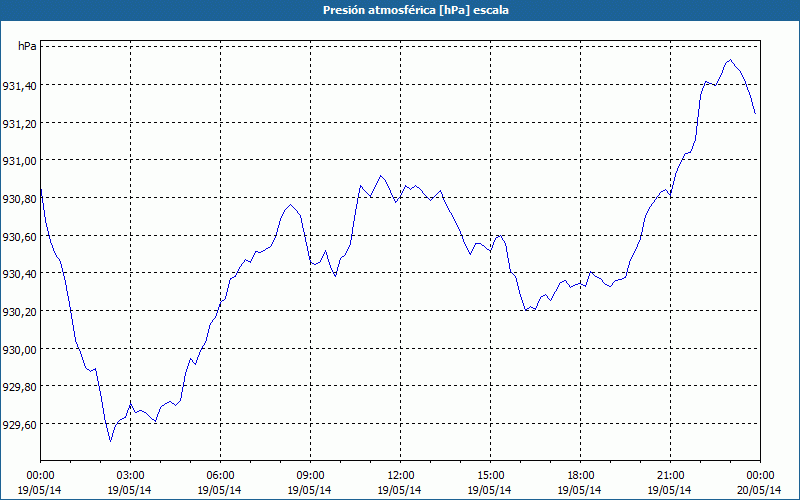Image resolution: width=800 pixels, height=500 pixels.
Task: Select the 930,60 axis value
Action: pos(19,237)
